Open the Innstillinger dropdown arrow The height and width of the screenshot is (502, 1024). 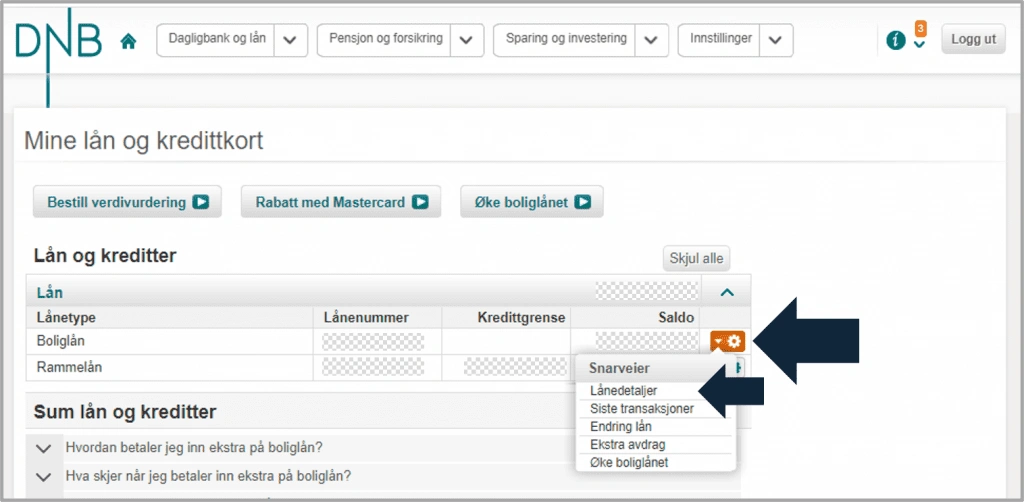click(776, 40)
